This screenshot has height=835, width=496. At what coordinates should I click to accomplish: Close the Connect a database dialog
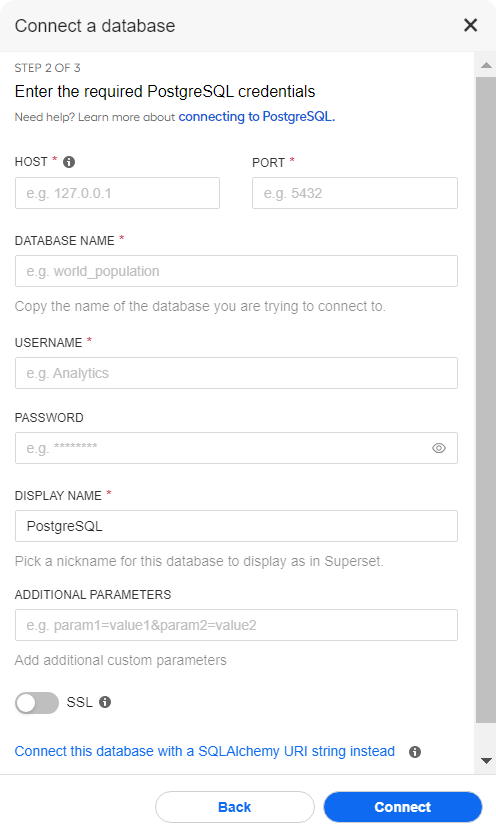[470, 25]
